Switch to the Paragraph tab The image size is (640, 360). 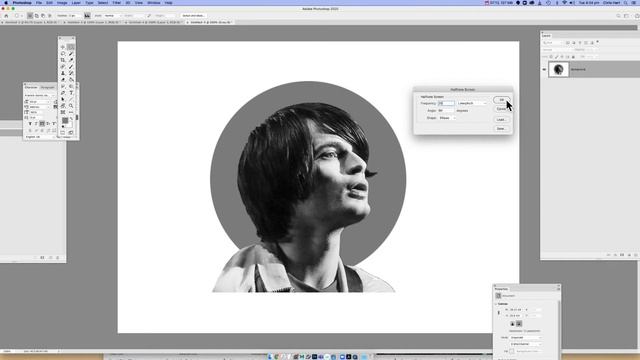47,87
